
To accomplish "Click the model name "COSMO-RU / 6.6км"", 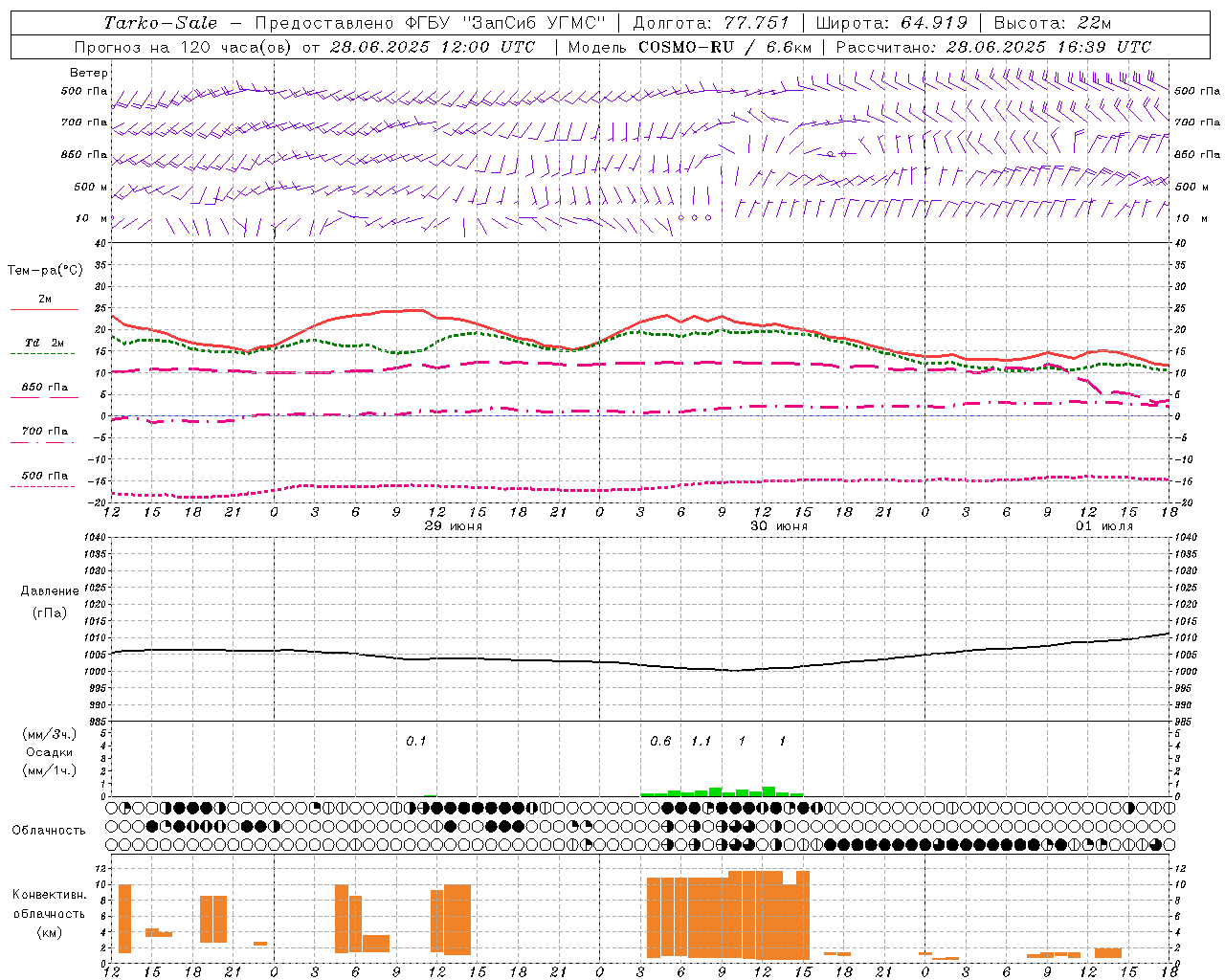I will click(x=724, y=47).
